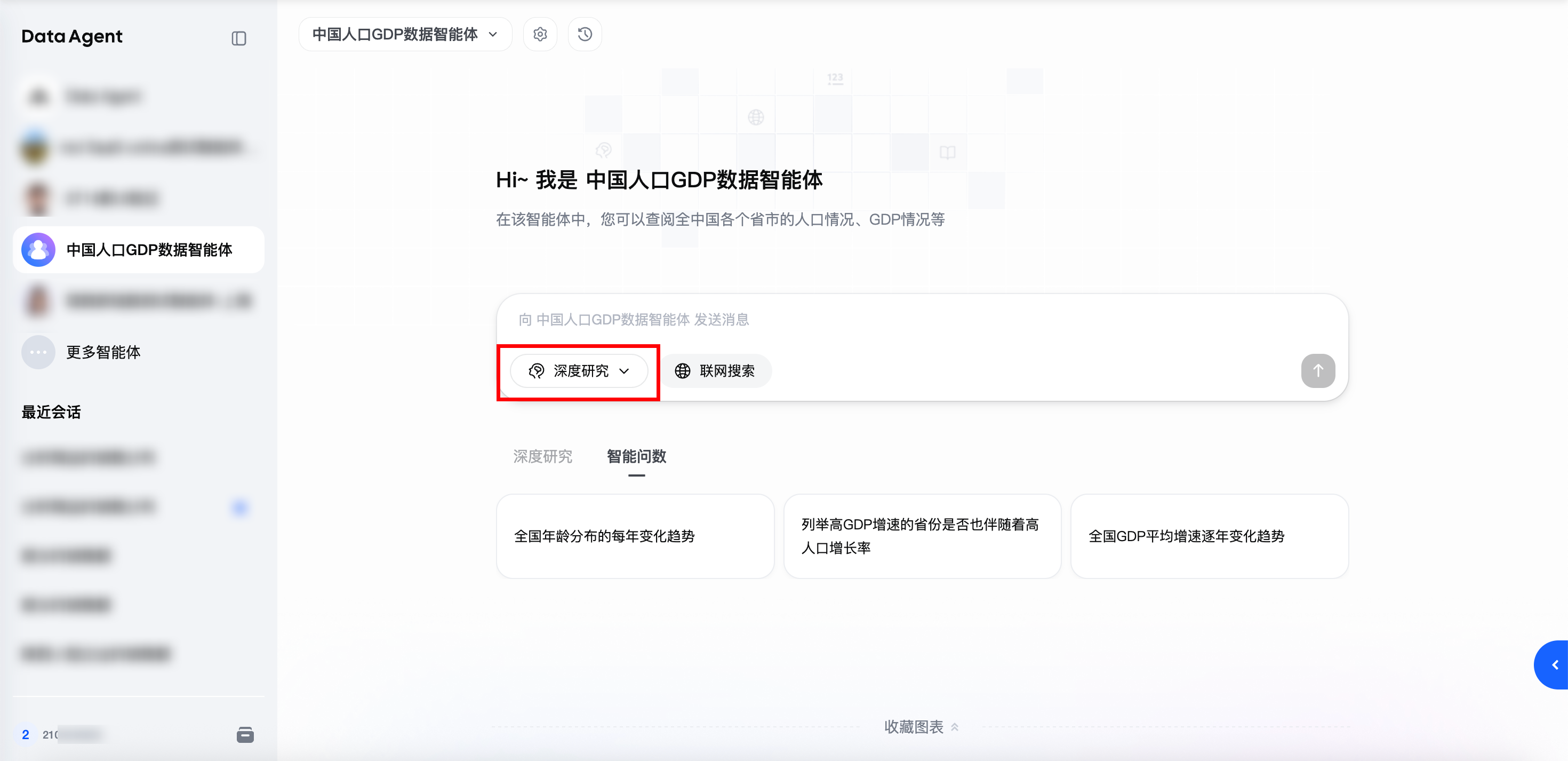Switch to the 深度研究 tab
Screen dimensions: 1568x761
coord(542,456)
